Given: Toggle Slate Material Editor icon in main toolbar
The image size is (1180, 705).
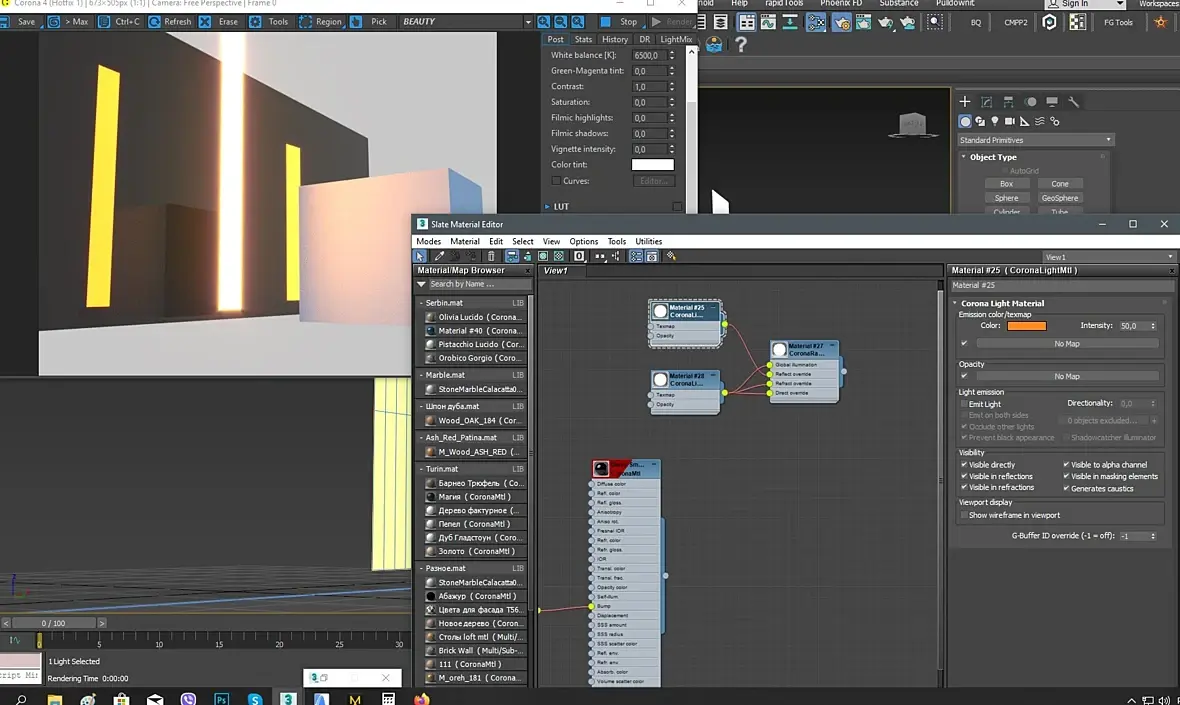Looking at the screenshot, I should click(x=816, y=23).
